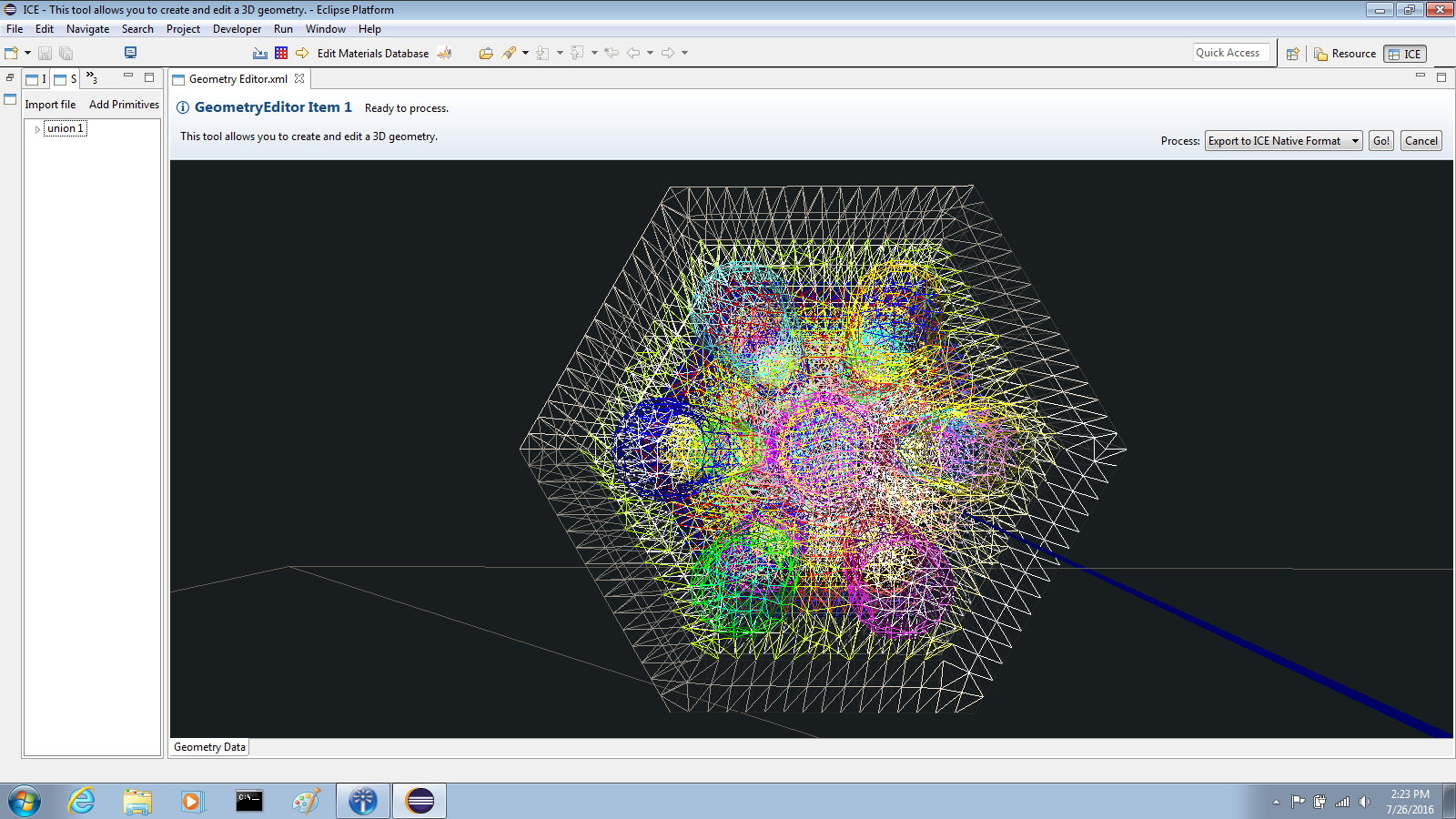Click the open folder icon in toolbar
The image size is (1456, 819).
point(486,53)
